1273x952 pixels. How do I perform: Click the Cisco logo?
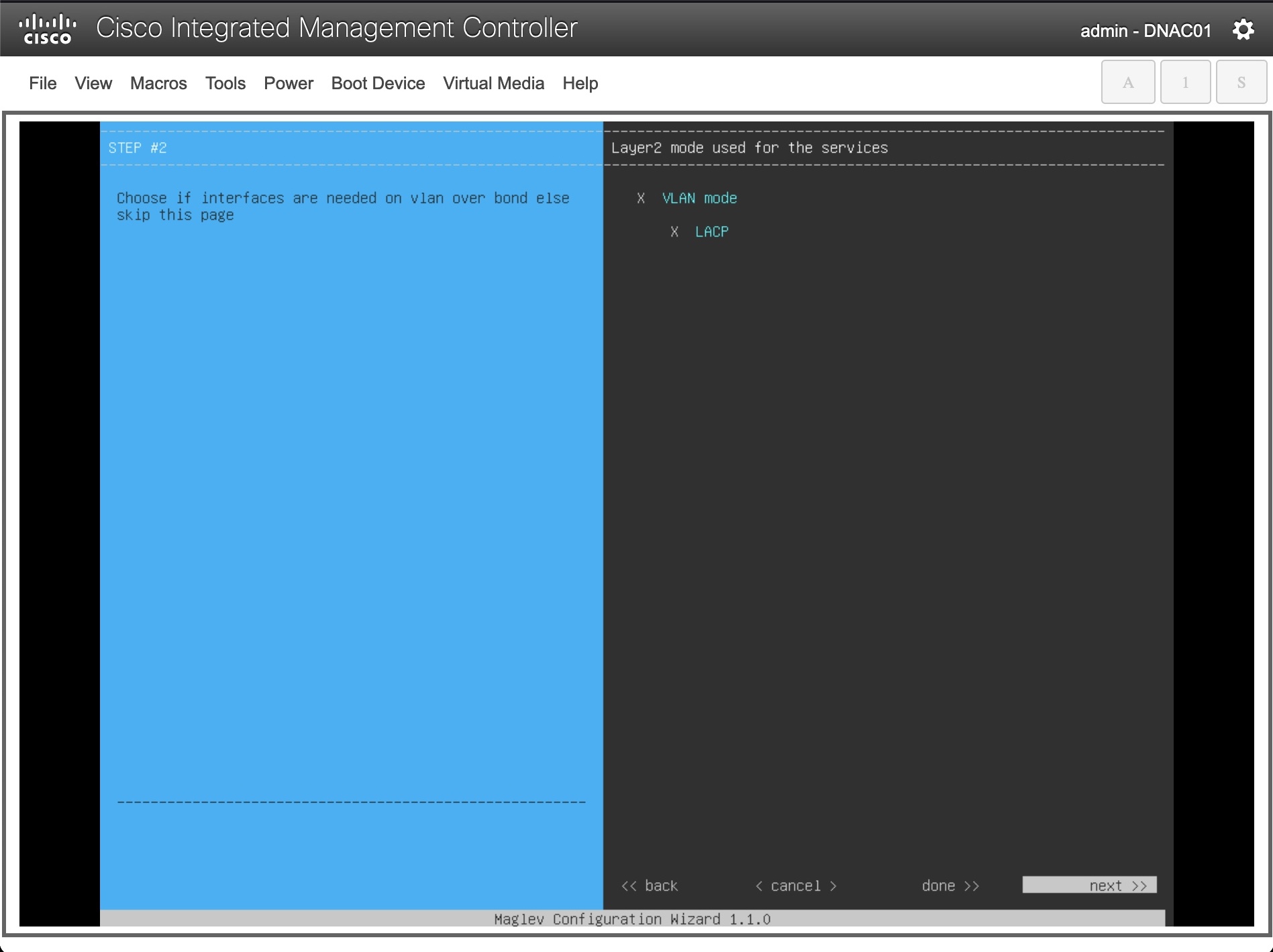[47, 30]
